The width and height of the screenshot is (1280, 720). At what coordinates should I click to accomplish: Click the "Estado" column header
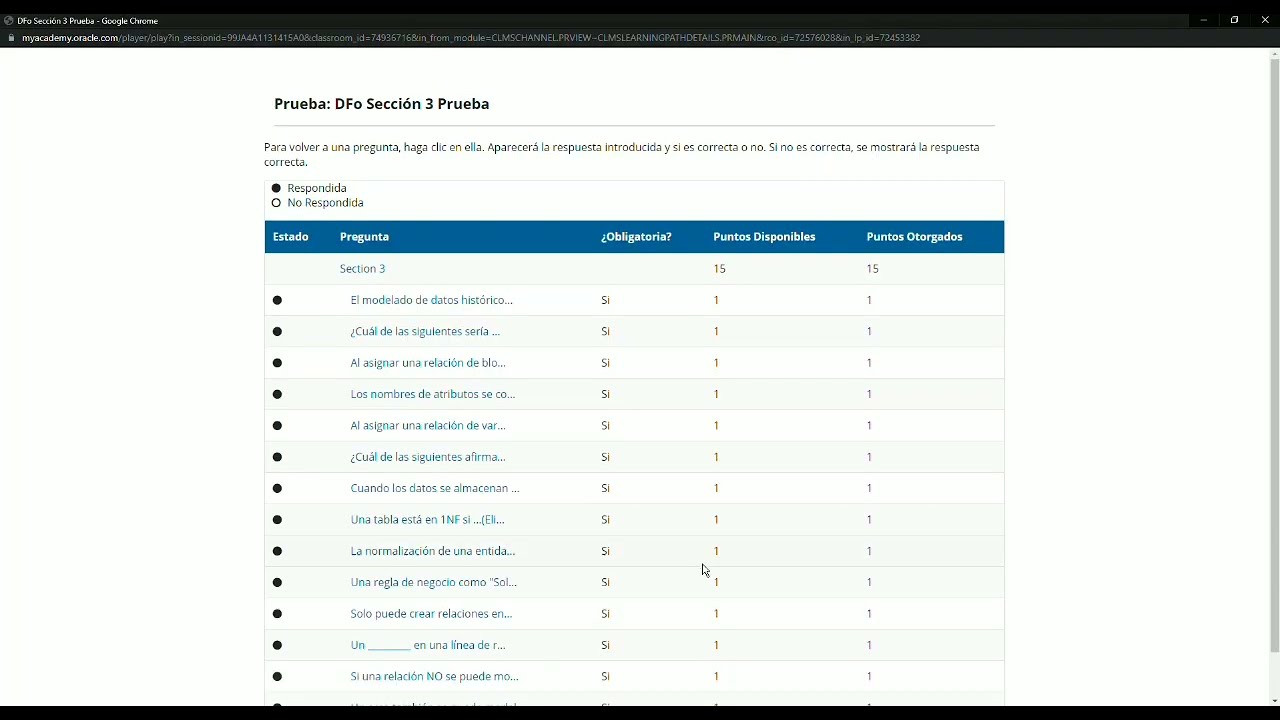pyautogui.click(x=290, y=237)
